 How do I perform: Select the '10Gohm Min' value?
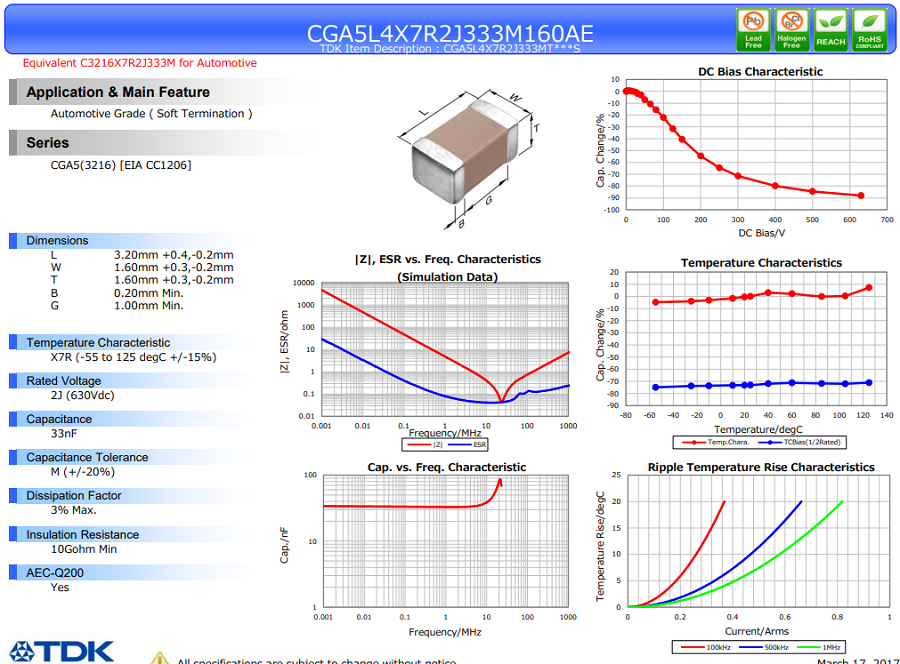coord(84,549)
